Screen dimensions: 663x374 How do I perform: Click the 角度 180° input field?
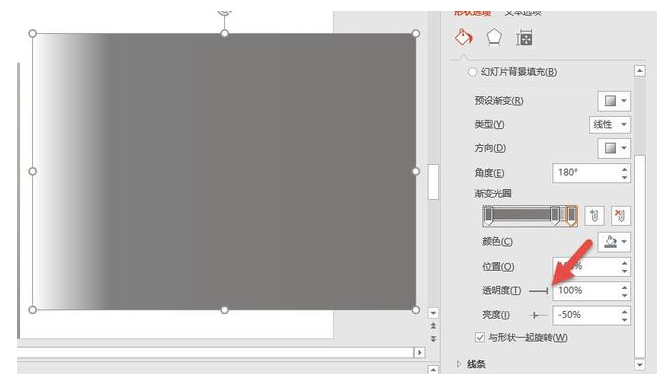click(587, 173)
